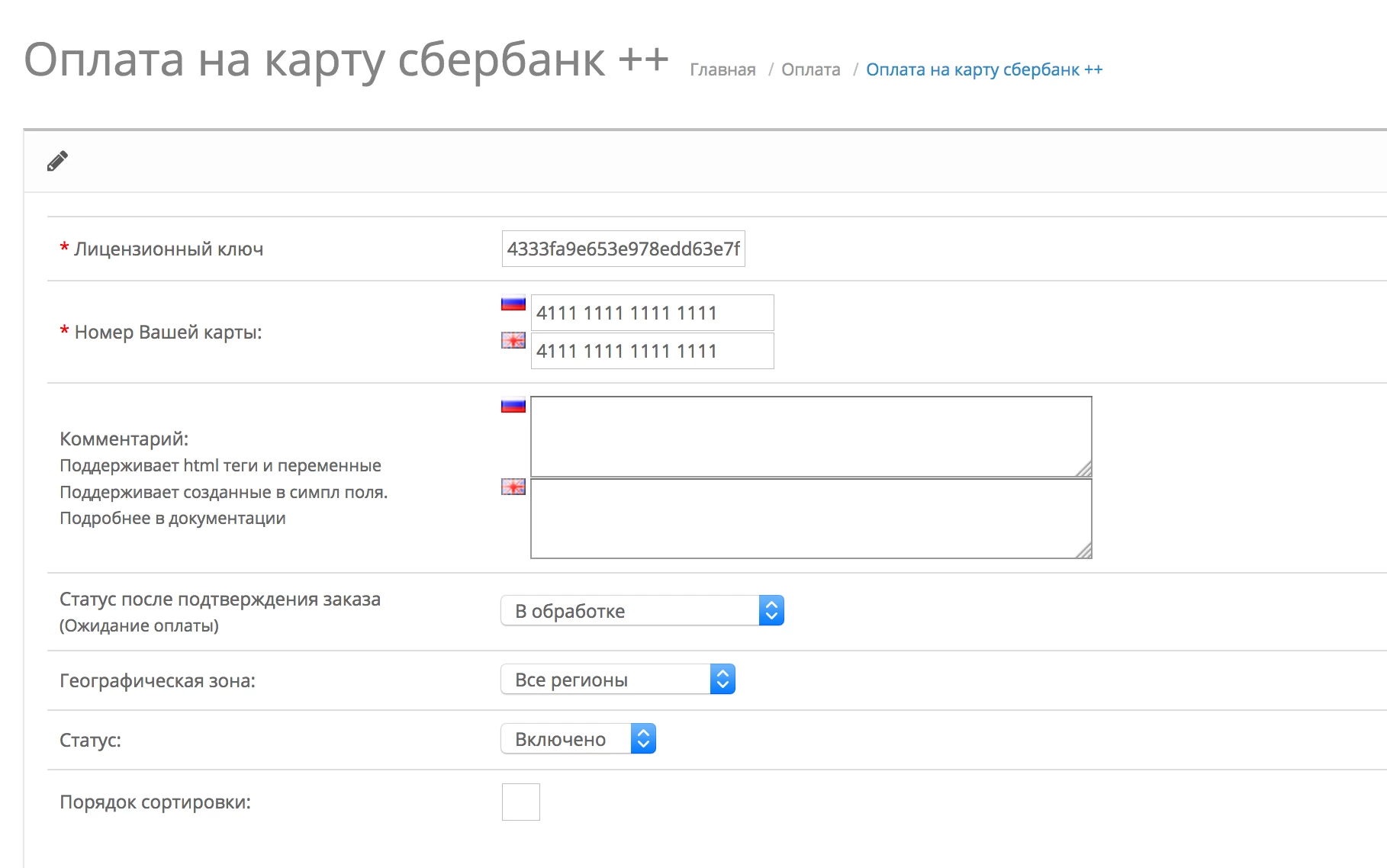Viewport: 1387px width, 868px height.
Task: Open the order status dropdown 'В обработке'
Action: (x=642, y=611)
